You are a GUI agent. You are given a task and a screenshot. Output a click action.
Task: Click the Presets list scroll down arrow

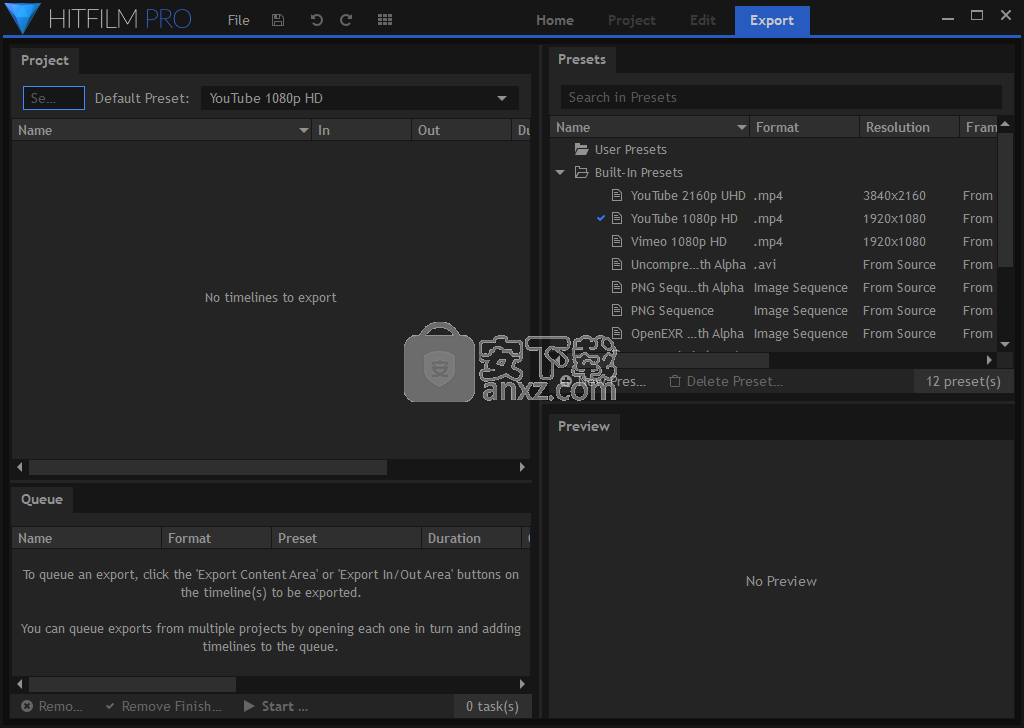pyautogui.click(x=1005, y=344)
